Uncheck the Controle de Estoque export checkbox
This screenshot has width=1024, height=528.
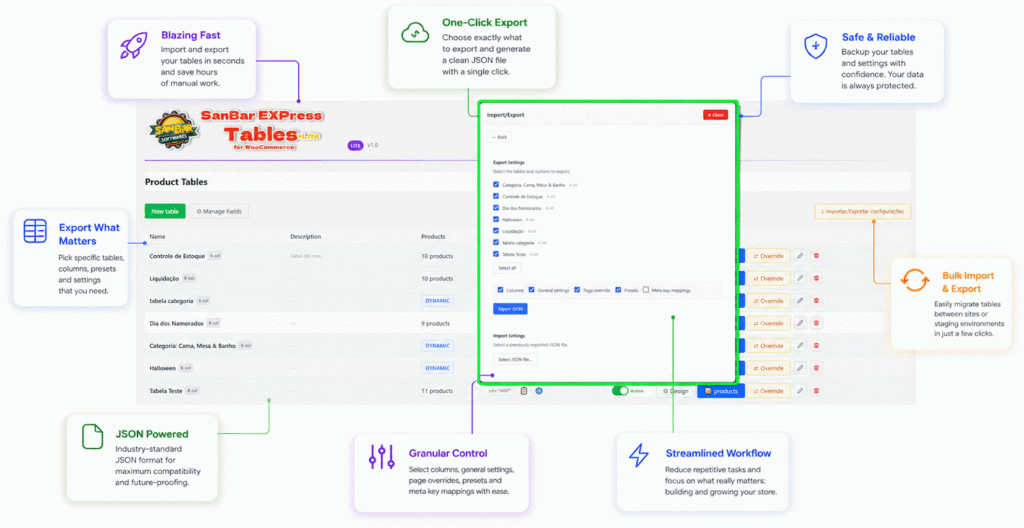496,196
